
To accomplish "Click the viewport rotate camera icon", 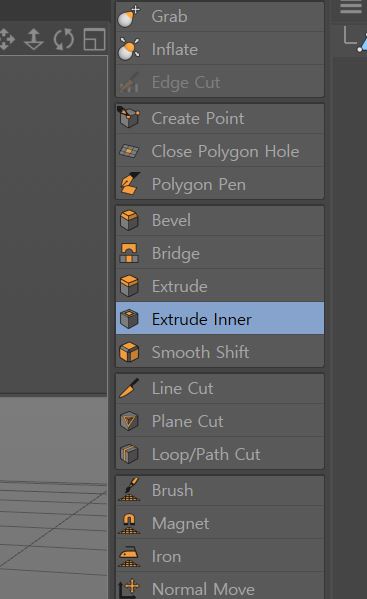I will coord(64,39).
